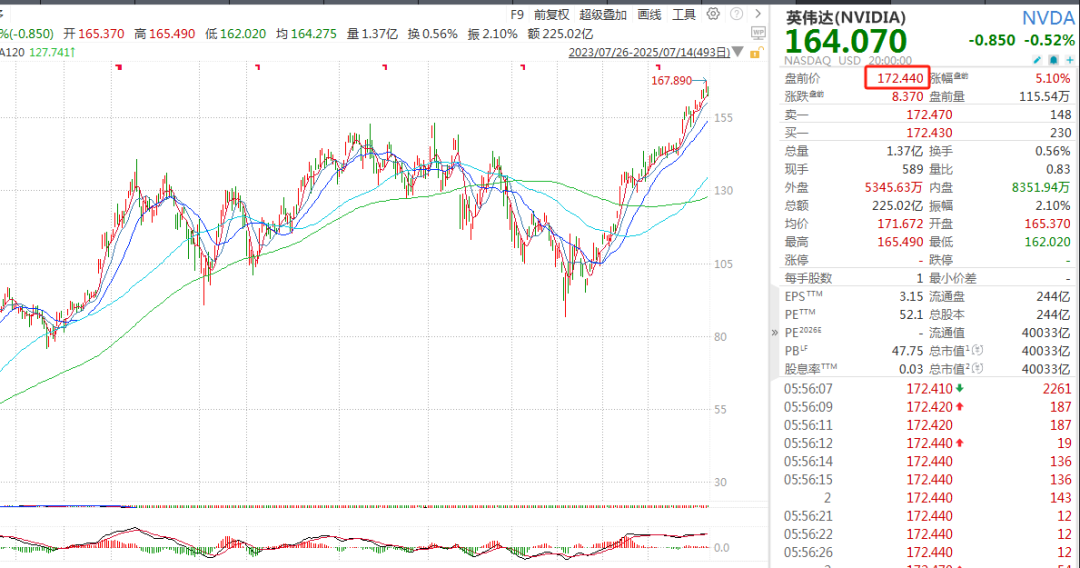This screenshot has height=568, width=1080.
Task: Add NVDA with the plus icon
Action: click(1069, 60)
